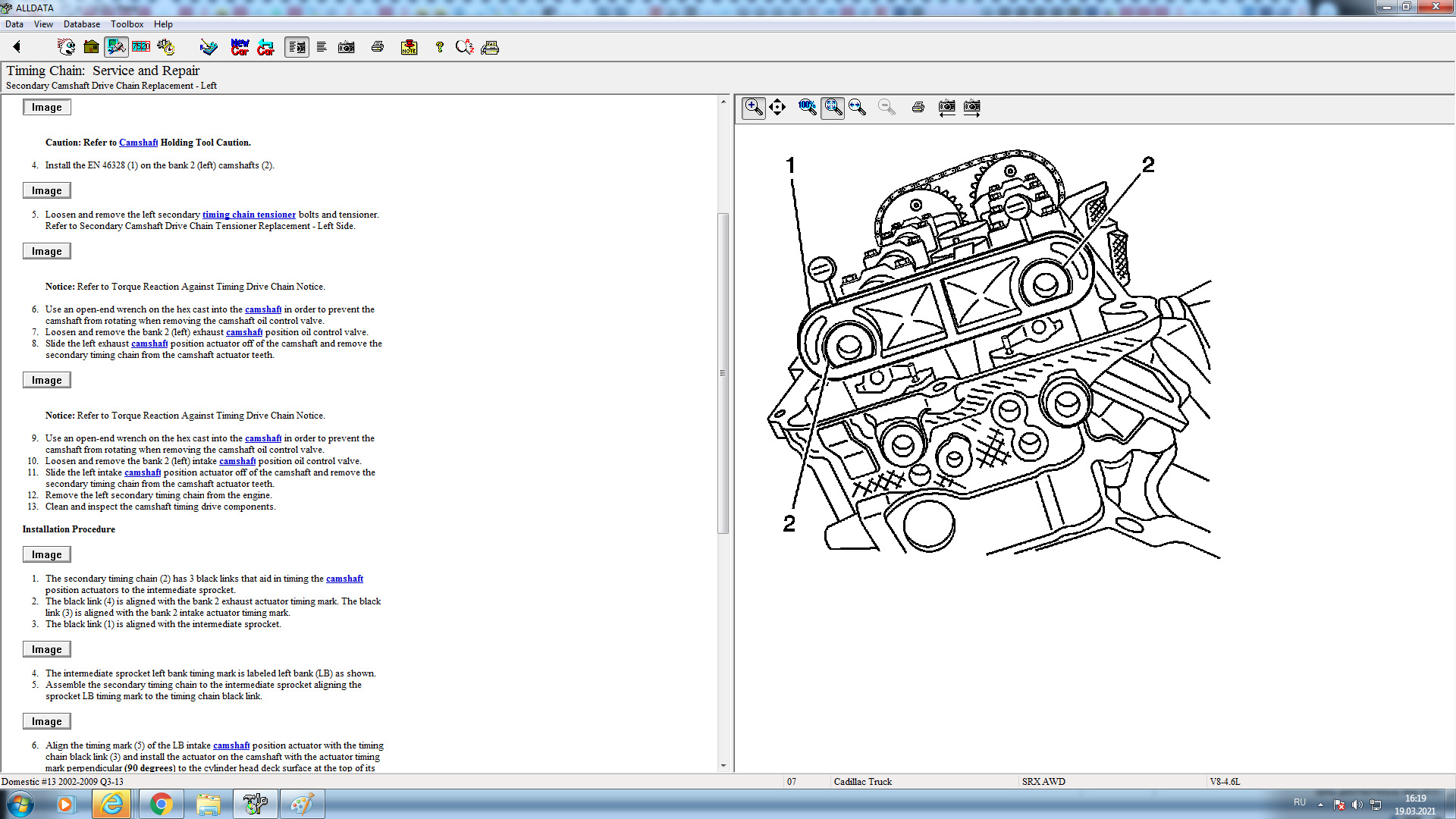Show hidden tray icons arrow
Image resolution: width=1456 pixels, height=819 pixels.
click(x=1320, y=804)
